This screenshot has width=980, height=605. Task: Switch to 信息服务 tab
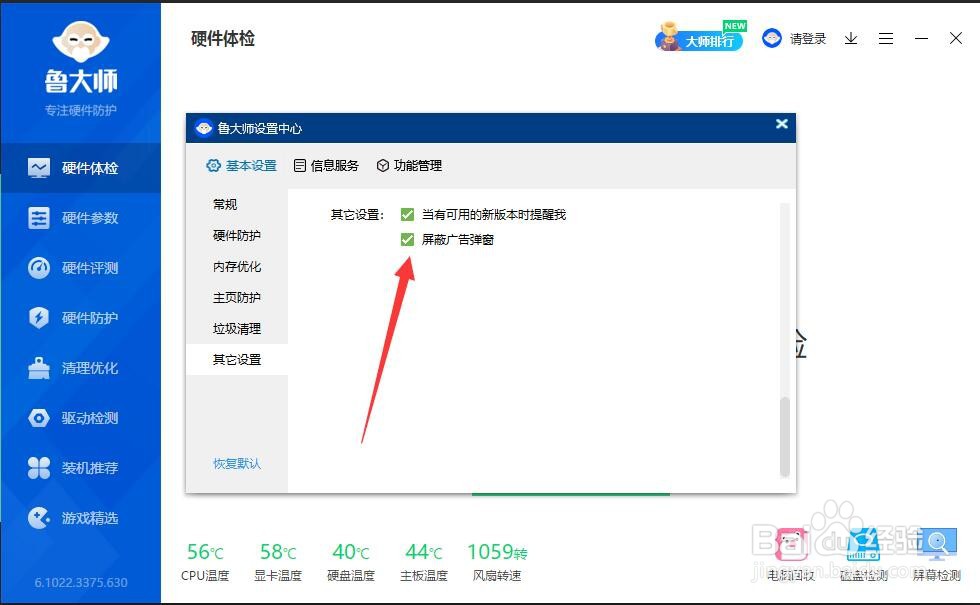pyautogui.click(x=326, y=166)
